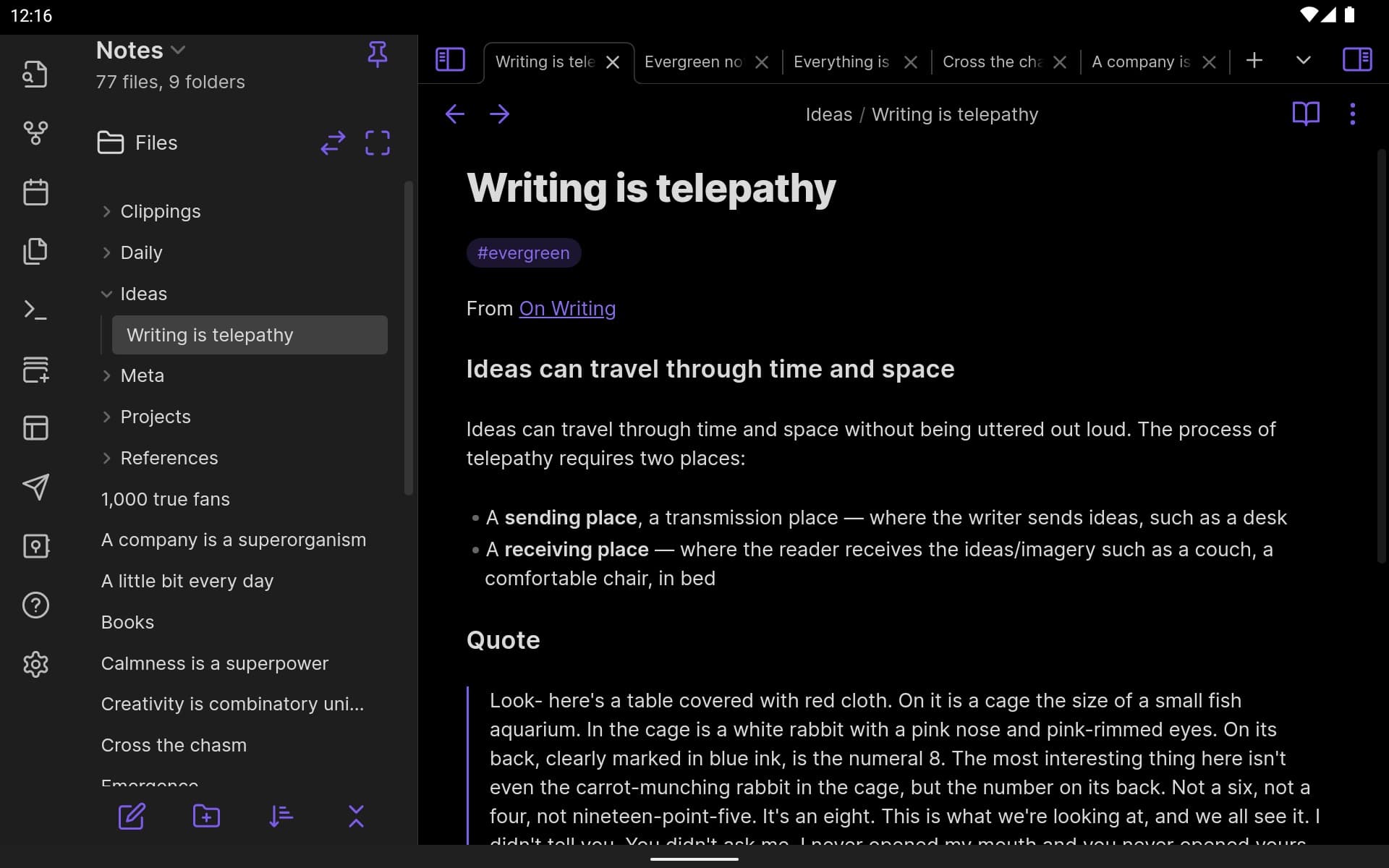Create a new note
The height and width of the screenshot is (868, 1389).
132,816
